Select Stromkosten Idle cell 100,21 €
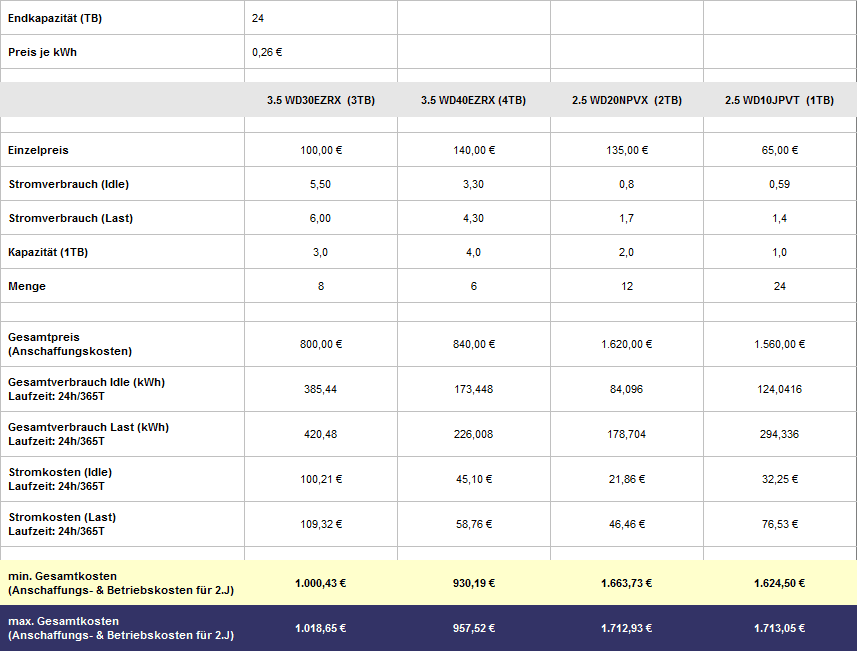This screenshot has width=857, height=651. [x=321, y=479]
